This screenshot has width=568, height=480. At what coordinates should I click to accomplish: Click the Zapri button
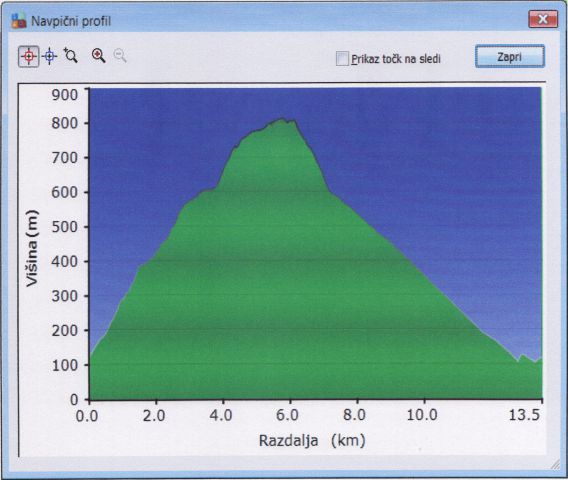509,57
